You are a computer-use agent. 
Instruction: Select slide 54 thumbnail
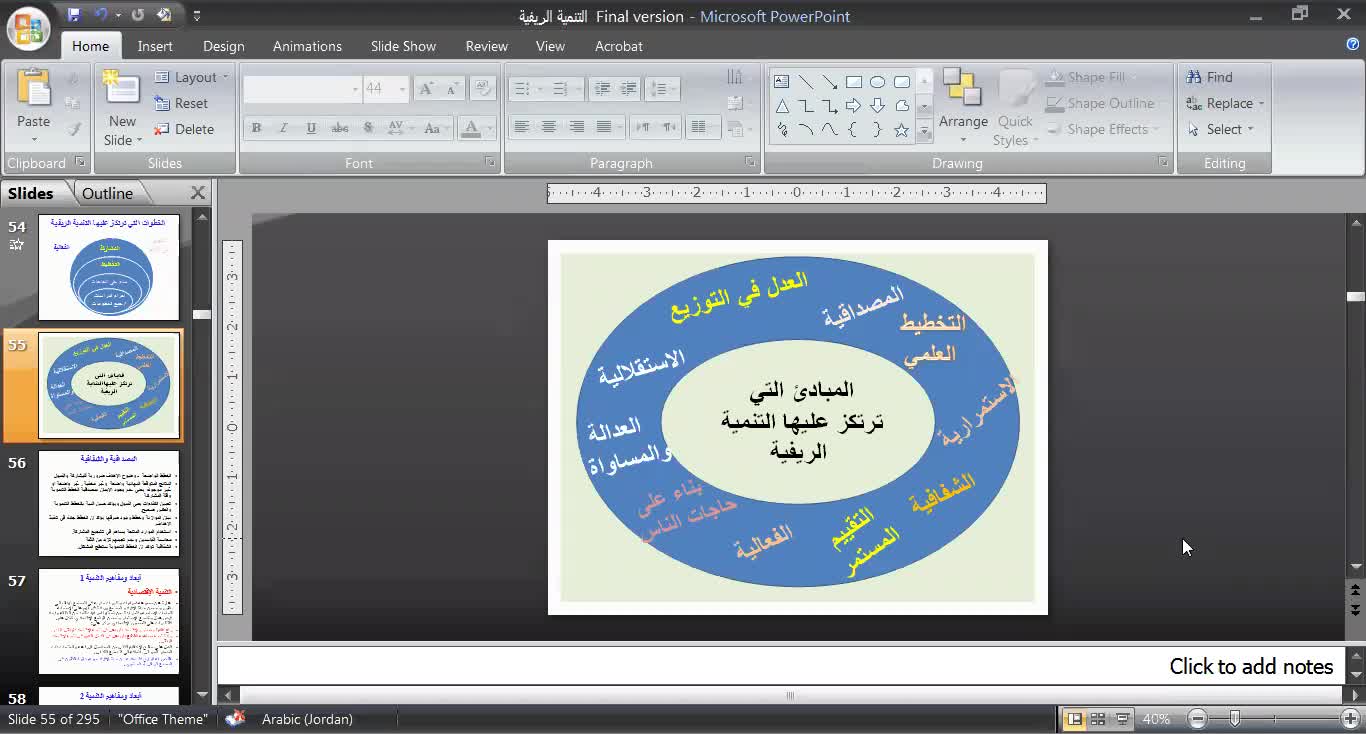109,267
